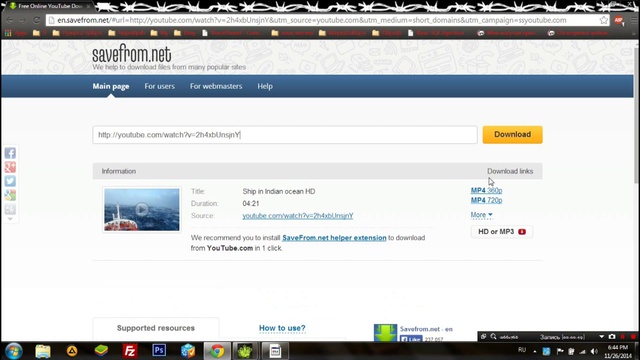Open the volume control in the system tray
This screenshot has width=640, height=360.
594,351
